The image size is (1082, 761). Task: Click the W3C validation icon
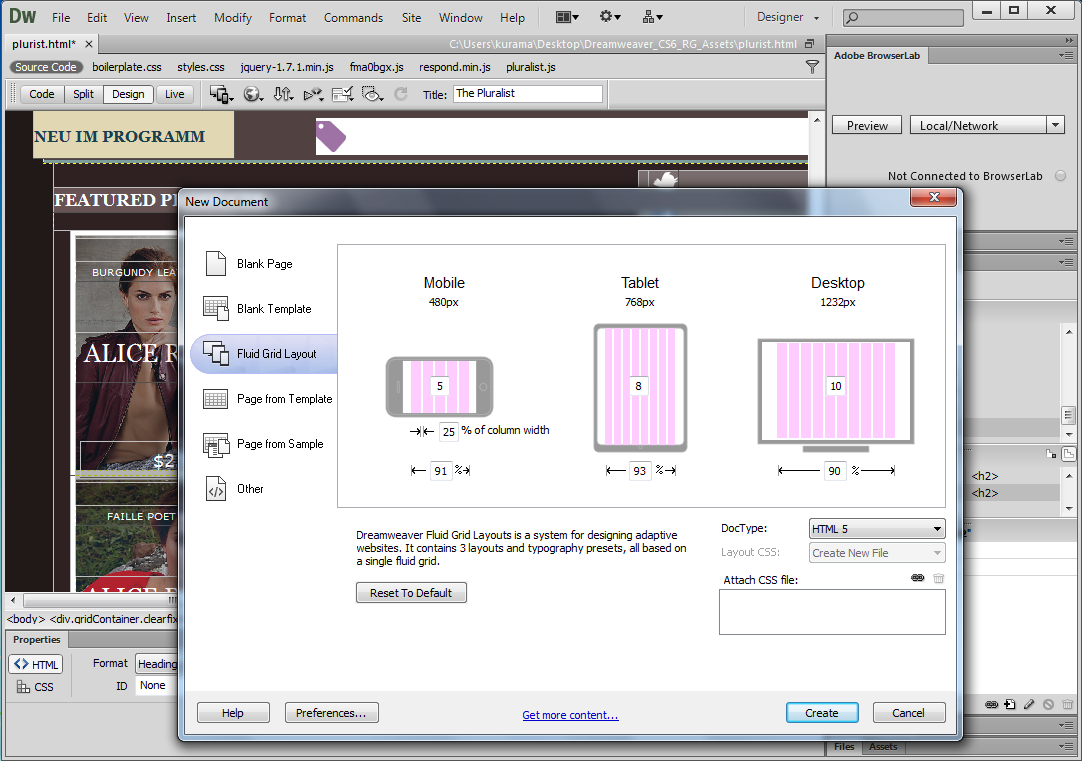pos(313,94)
